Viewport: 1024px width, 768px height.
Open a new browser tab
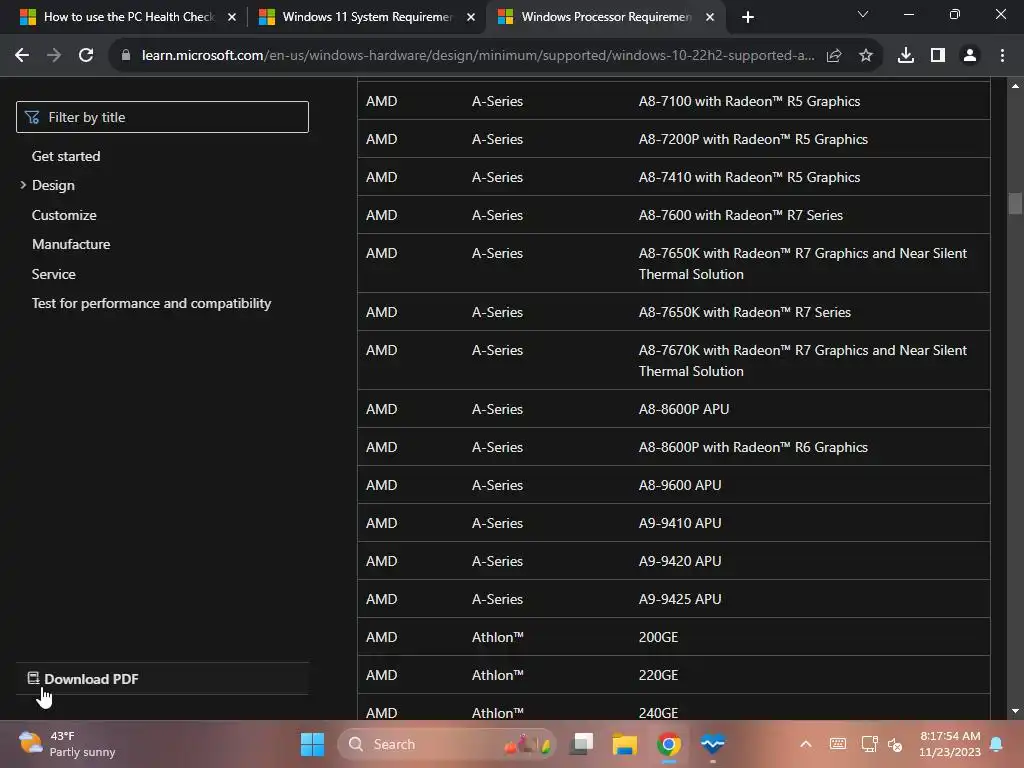pos(748,17)
